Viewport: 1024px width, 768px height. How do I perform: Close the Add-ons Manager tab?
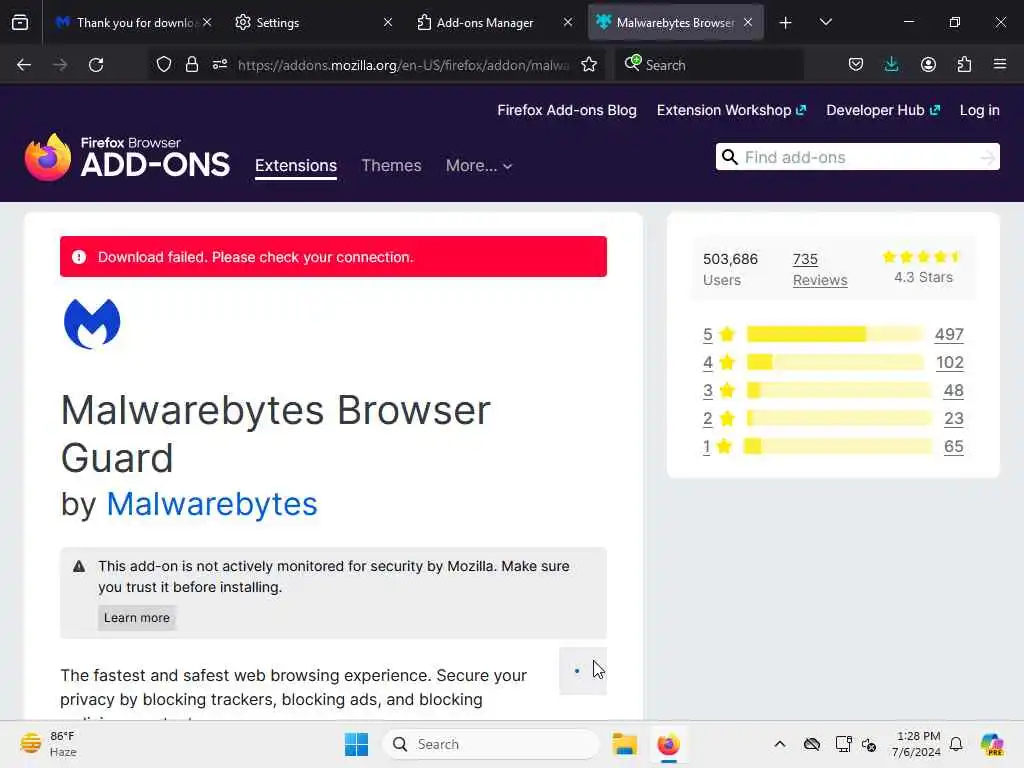click(x=568, y=22)
